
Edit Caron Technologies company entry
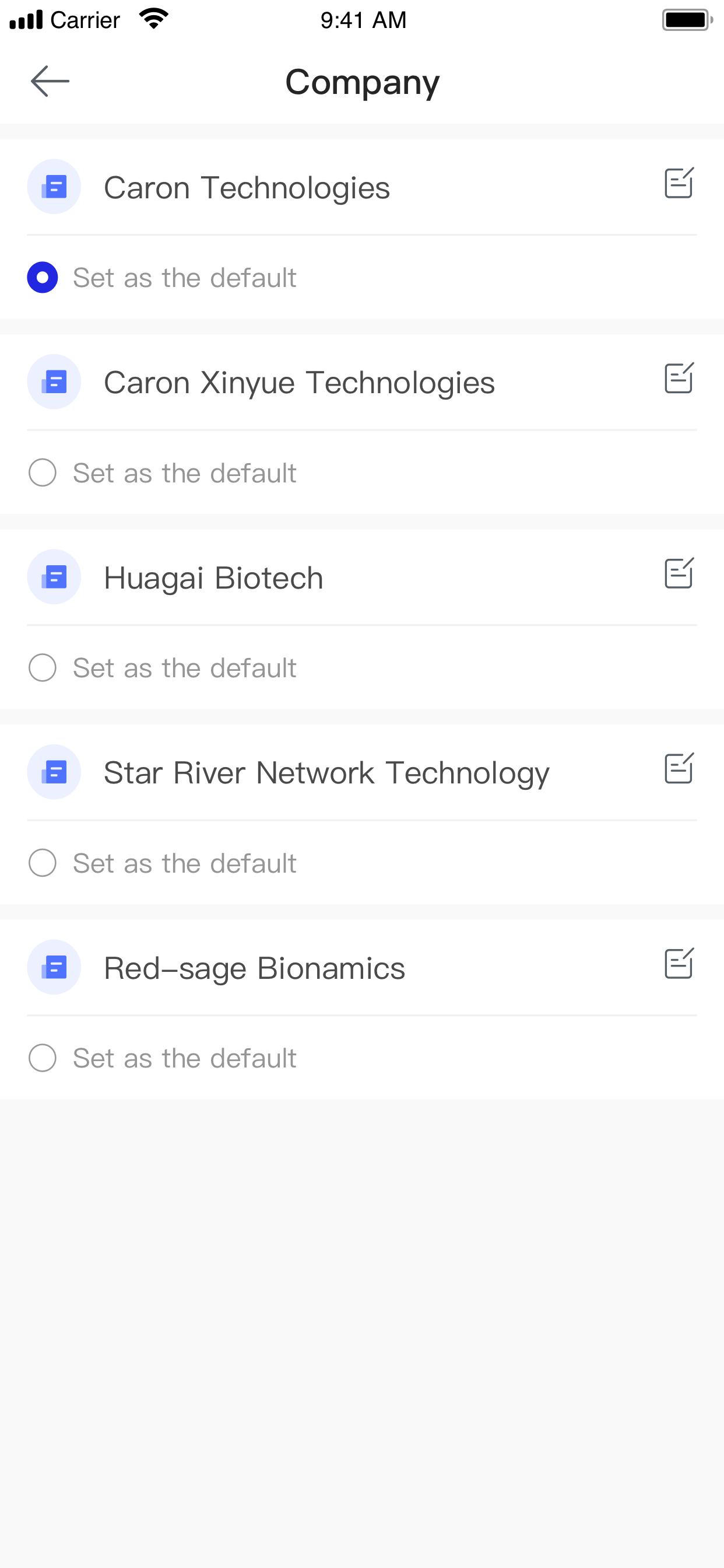click(679, 183)
